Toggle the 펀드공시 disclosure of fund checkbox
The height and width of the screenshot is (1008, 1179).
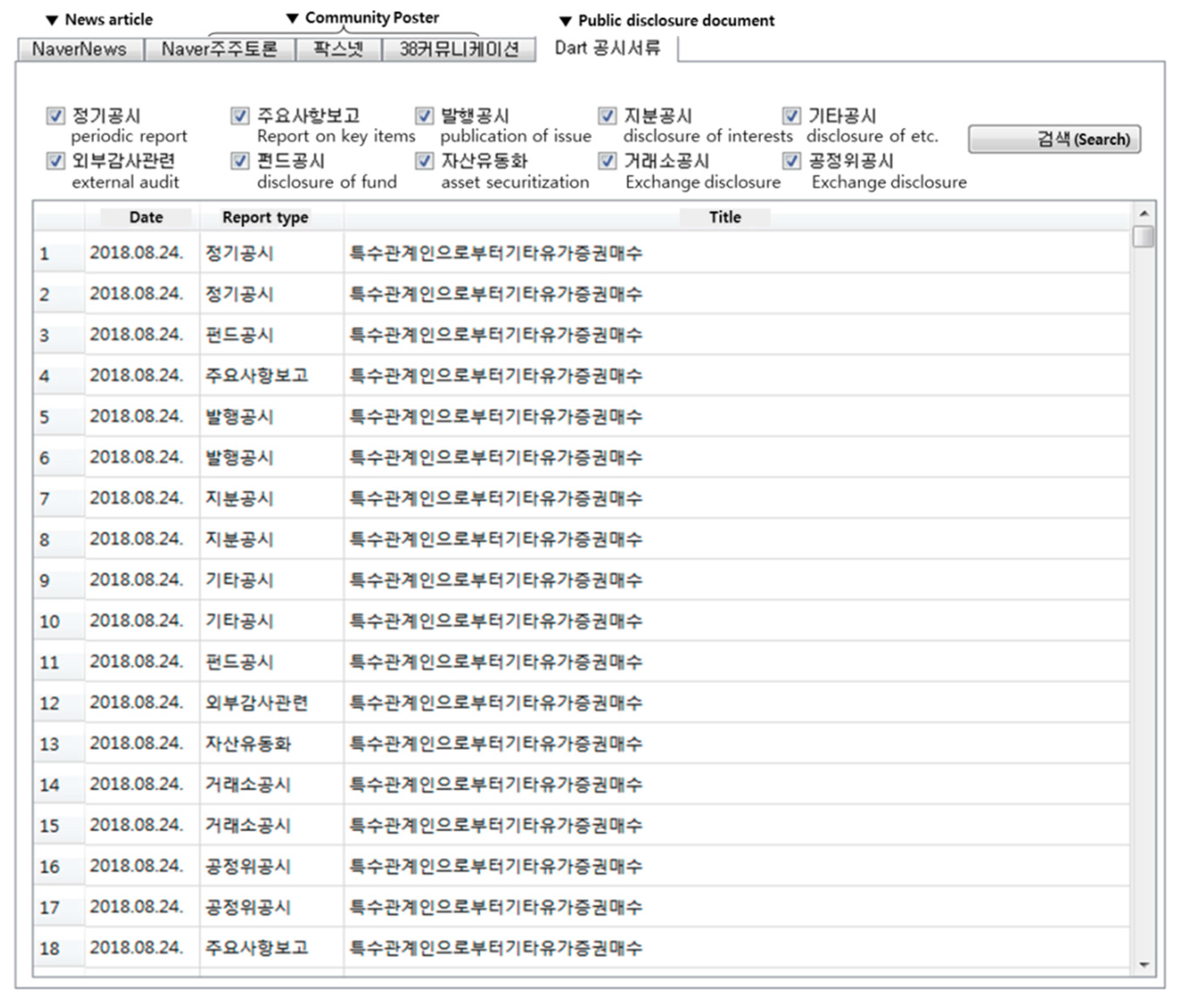pos(240,161)
